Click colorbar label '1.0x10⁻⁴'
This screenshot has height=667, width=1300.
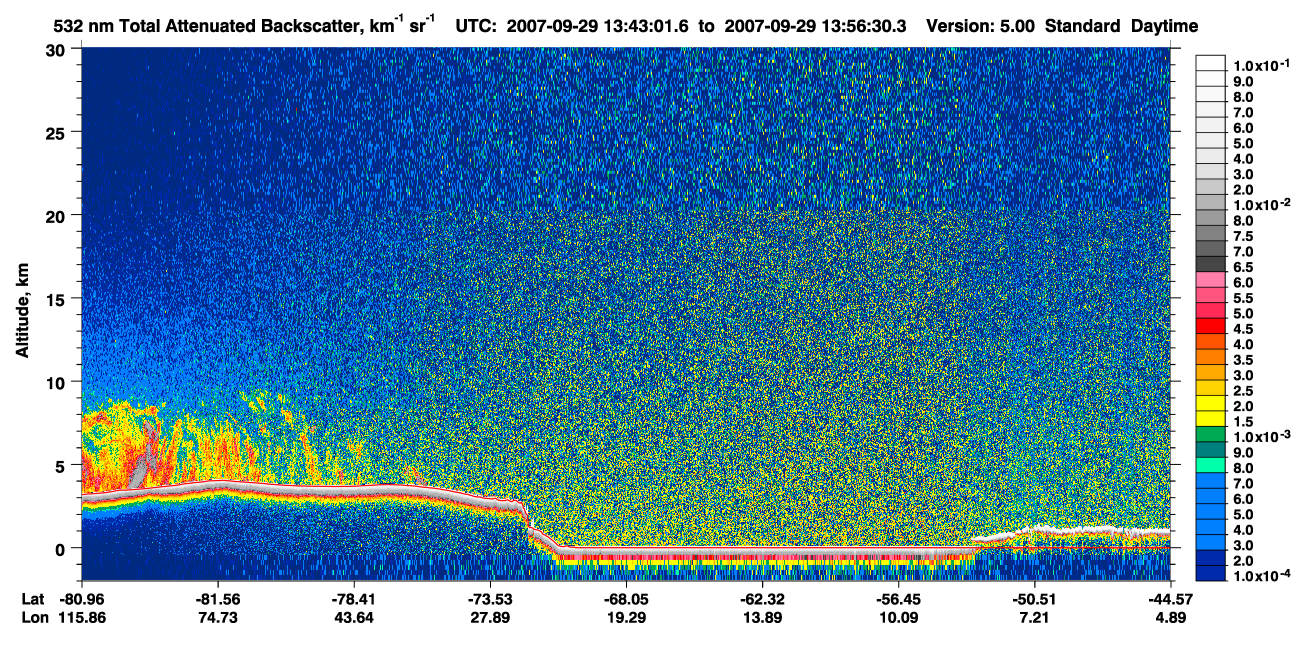click(x=1262, y=576)
